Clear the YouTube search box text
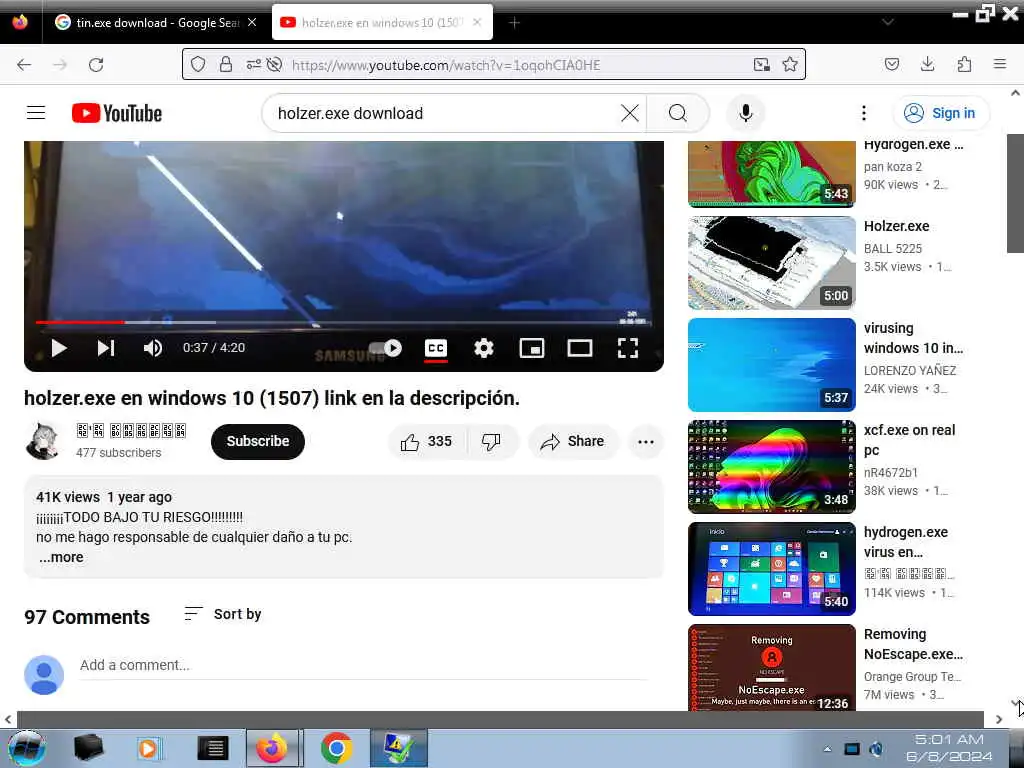The height and width of the screenshot is (768, 1024). pos(630,113)
